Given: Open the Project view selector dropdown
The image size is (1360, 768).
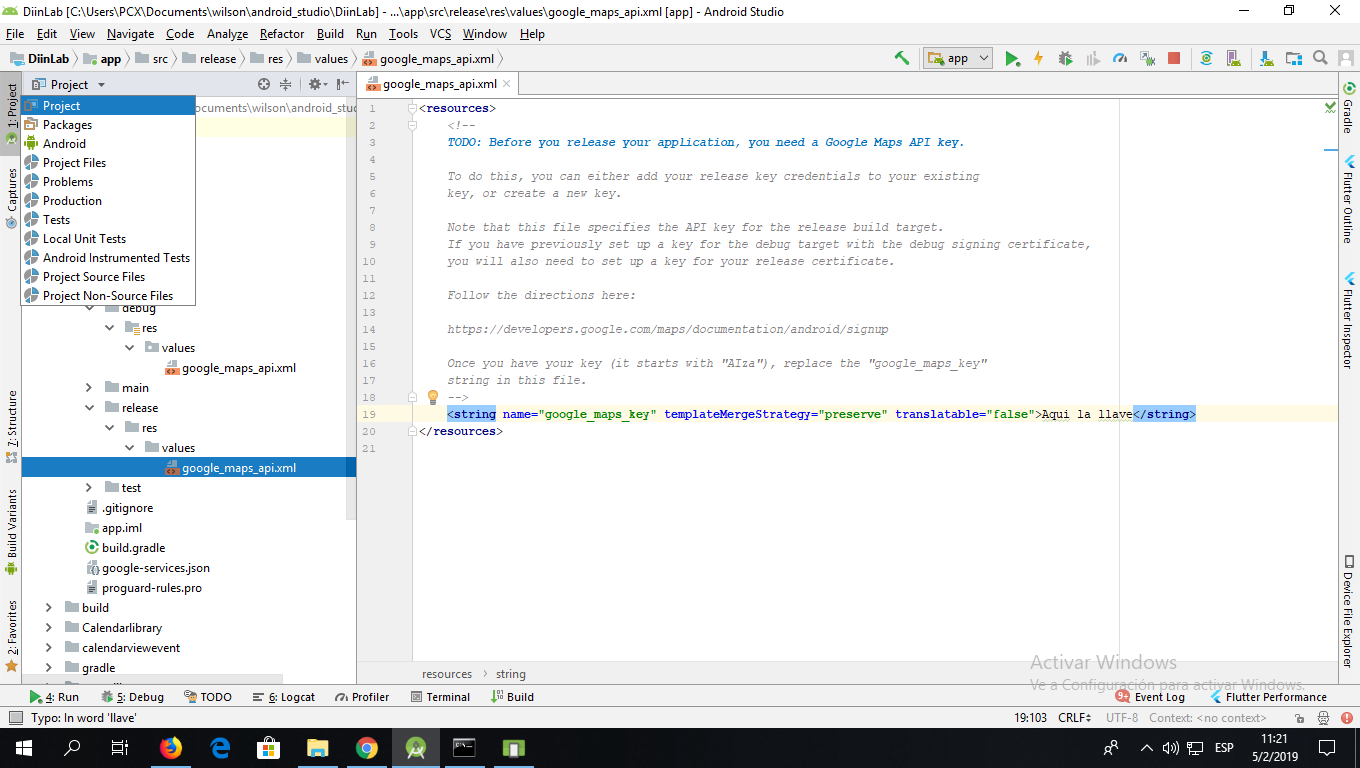Looking at the screenshot, I should (x=68, y=84).
